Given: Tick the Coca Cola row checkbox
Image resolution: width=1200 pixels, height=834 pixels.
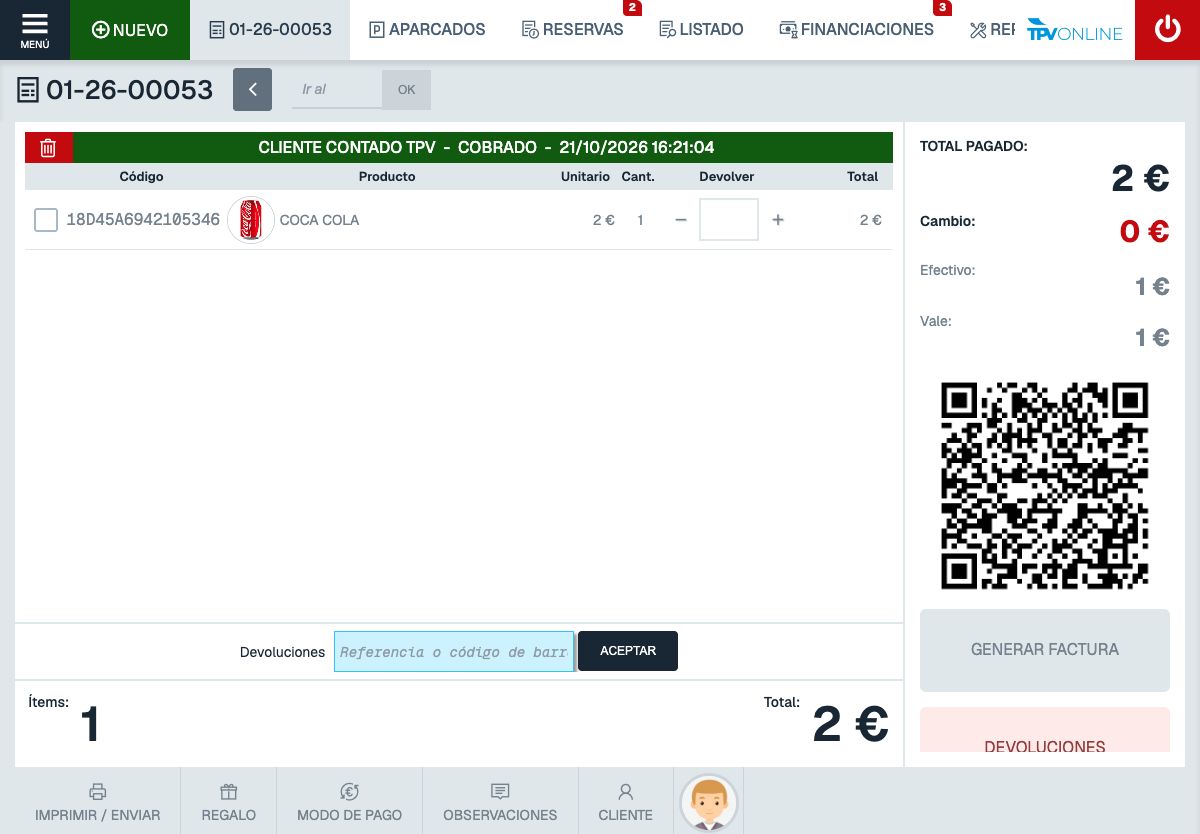Looking at the screenshot, I should click(x=46, y=220).
